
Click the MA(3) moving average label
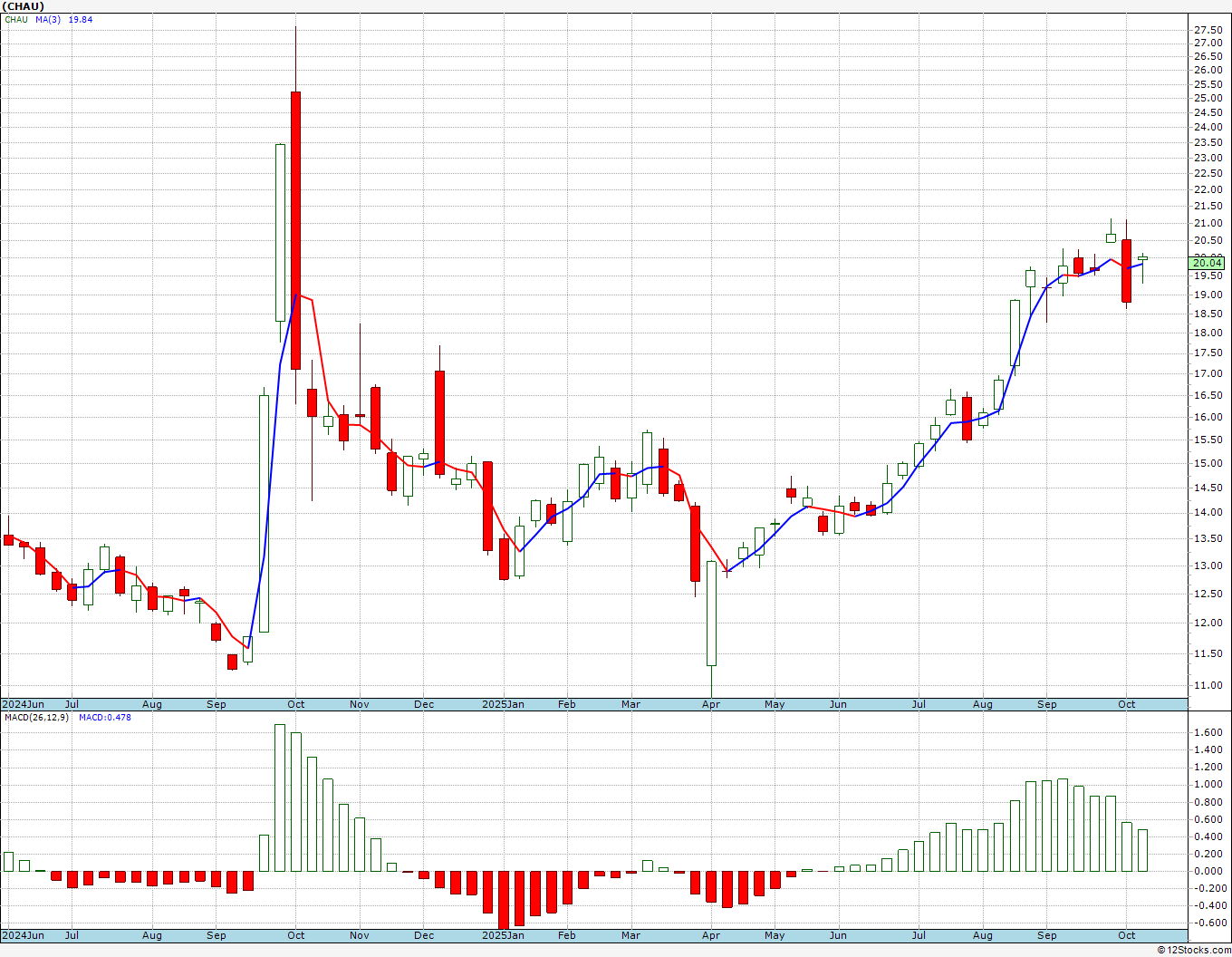[48, 20]
